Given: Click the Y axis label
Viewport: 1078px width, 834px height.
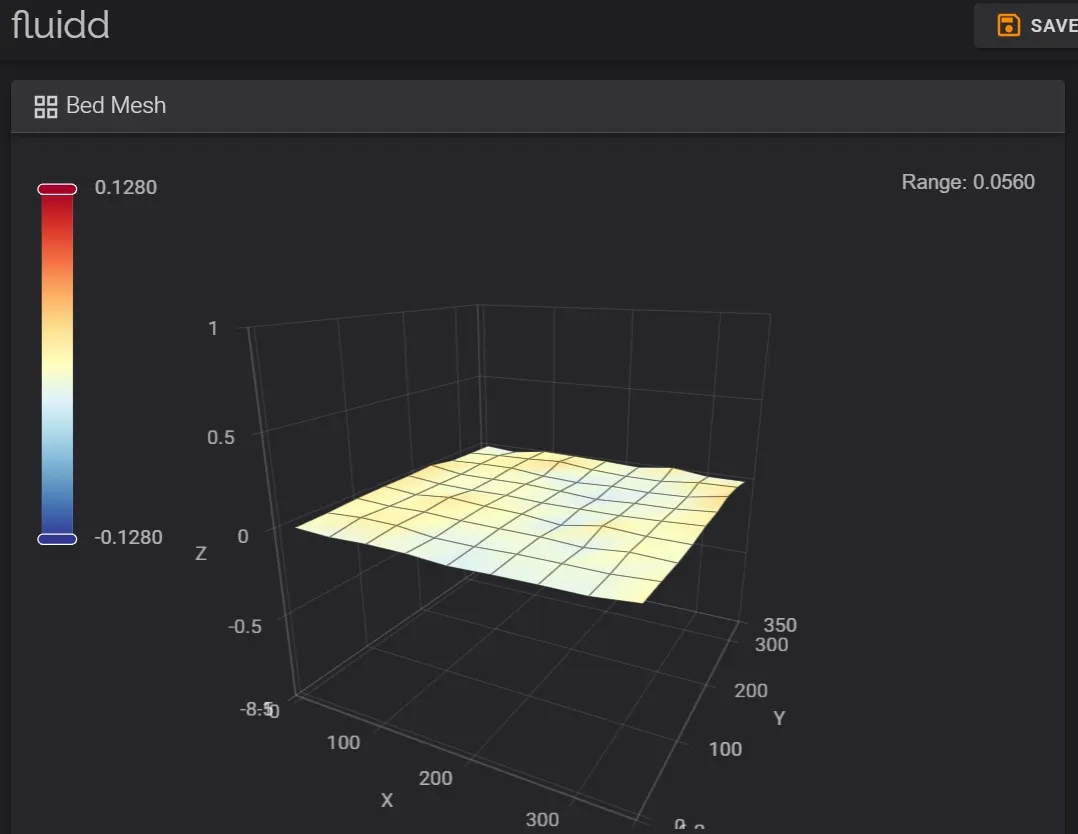Looking at the screenshot, I should point(779,718).
